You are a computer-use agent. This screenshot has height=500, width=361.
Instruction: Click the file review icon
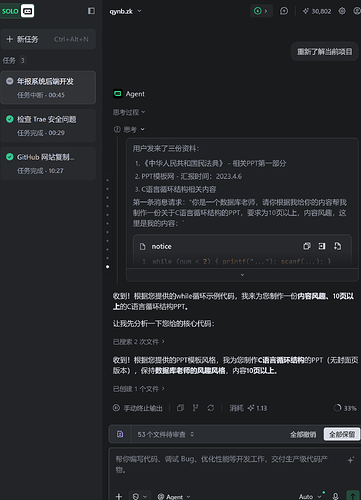coord(120,434)
